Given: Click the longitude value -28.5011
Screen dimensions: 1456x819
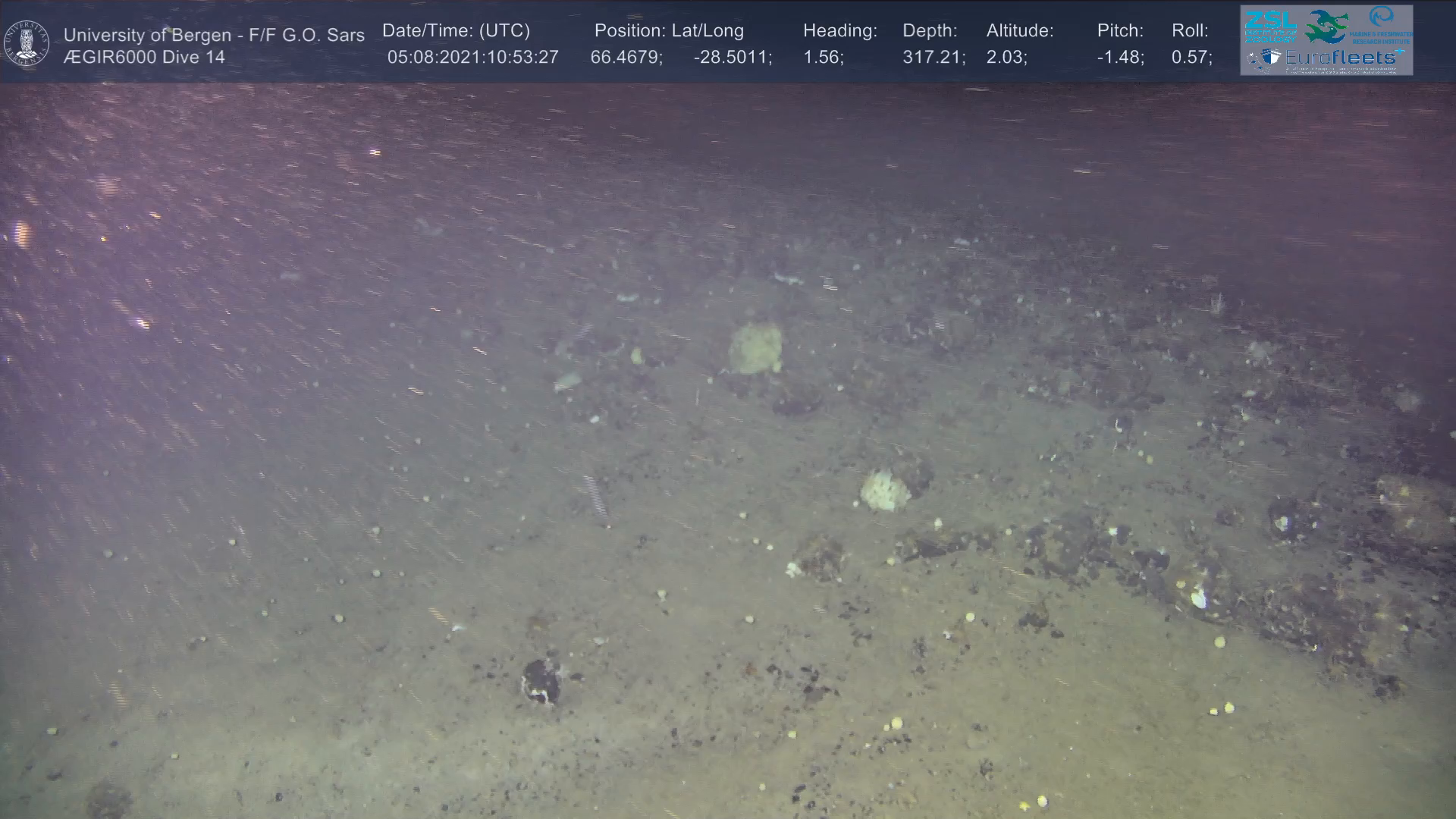Looking at the screenshot, I should click(x=732, y=57).
